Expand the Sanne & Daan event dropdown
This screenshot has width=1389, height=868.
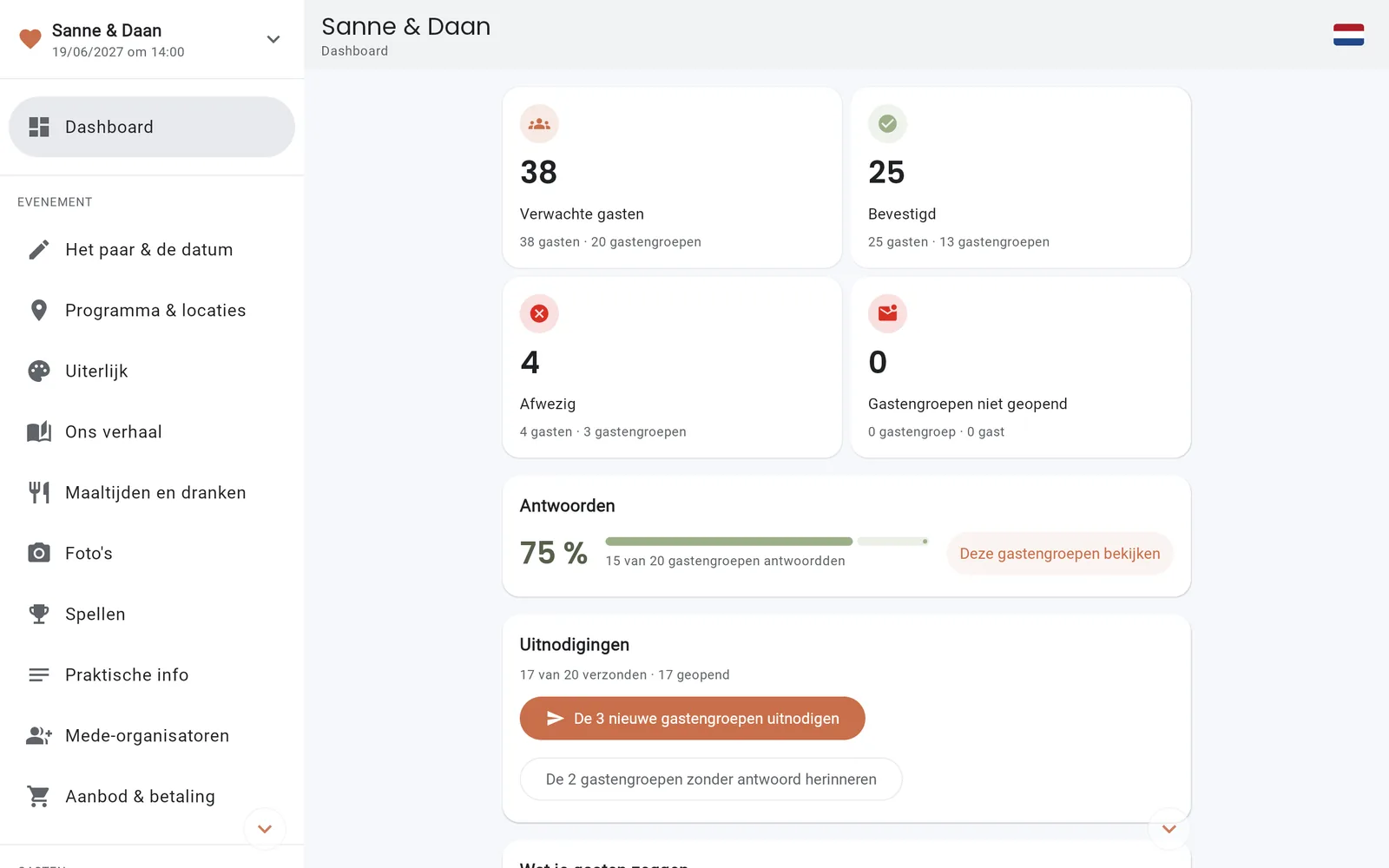click(273, 39)
